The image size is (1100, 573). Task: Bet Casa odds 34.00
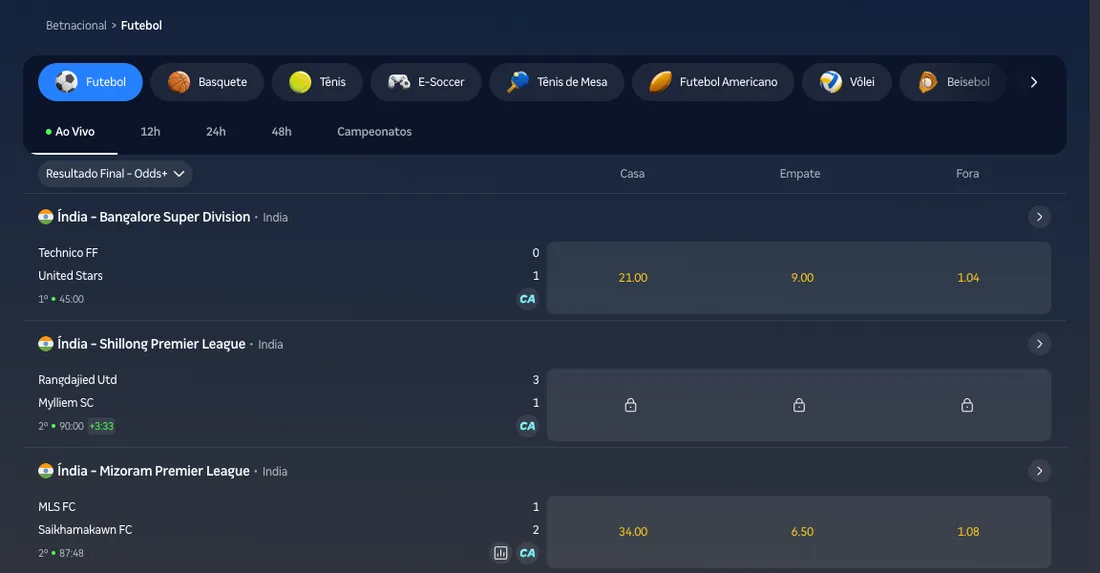click(632, 532)
